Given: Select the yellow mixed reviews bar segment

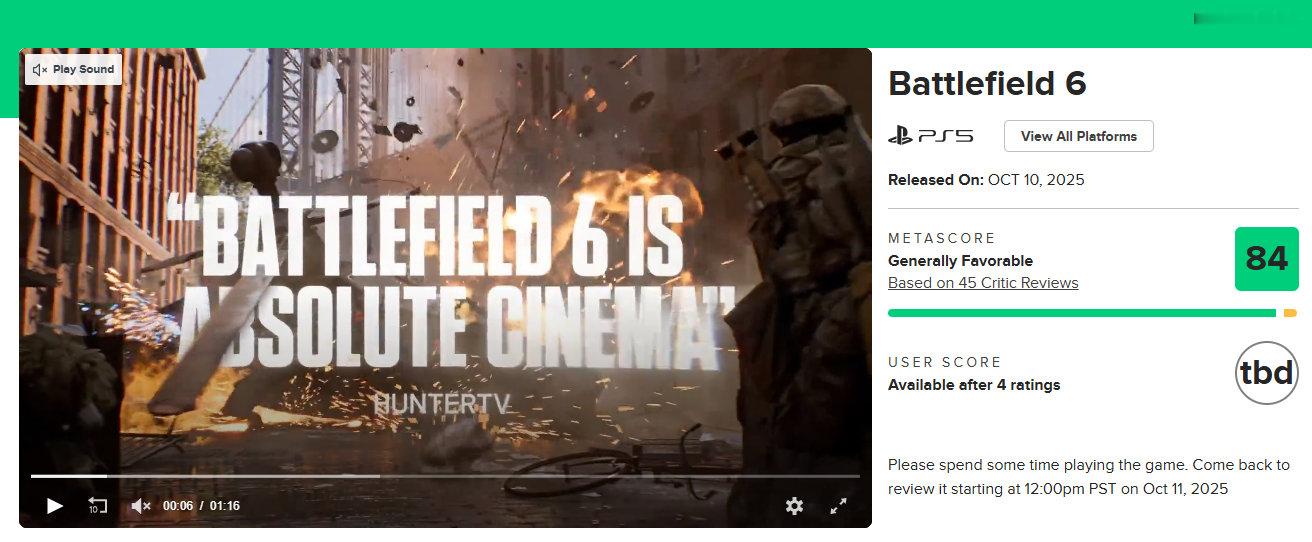Looking at the screenshot, I should click(x=1290, y=313).
